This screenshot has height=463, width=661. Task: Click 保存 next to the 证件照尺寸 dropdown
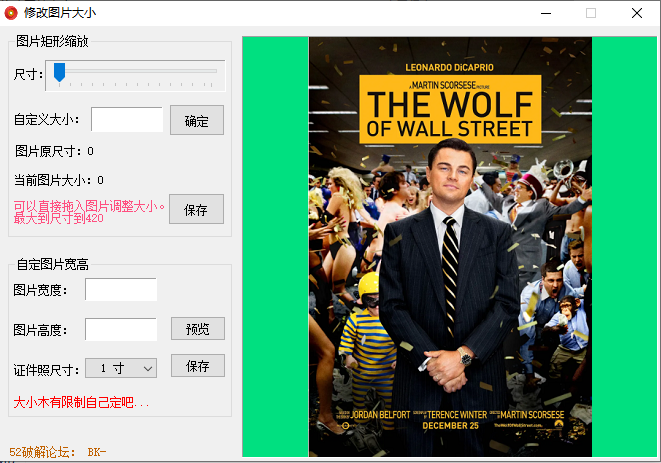198,366
